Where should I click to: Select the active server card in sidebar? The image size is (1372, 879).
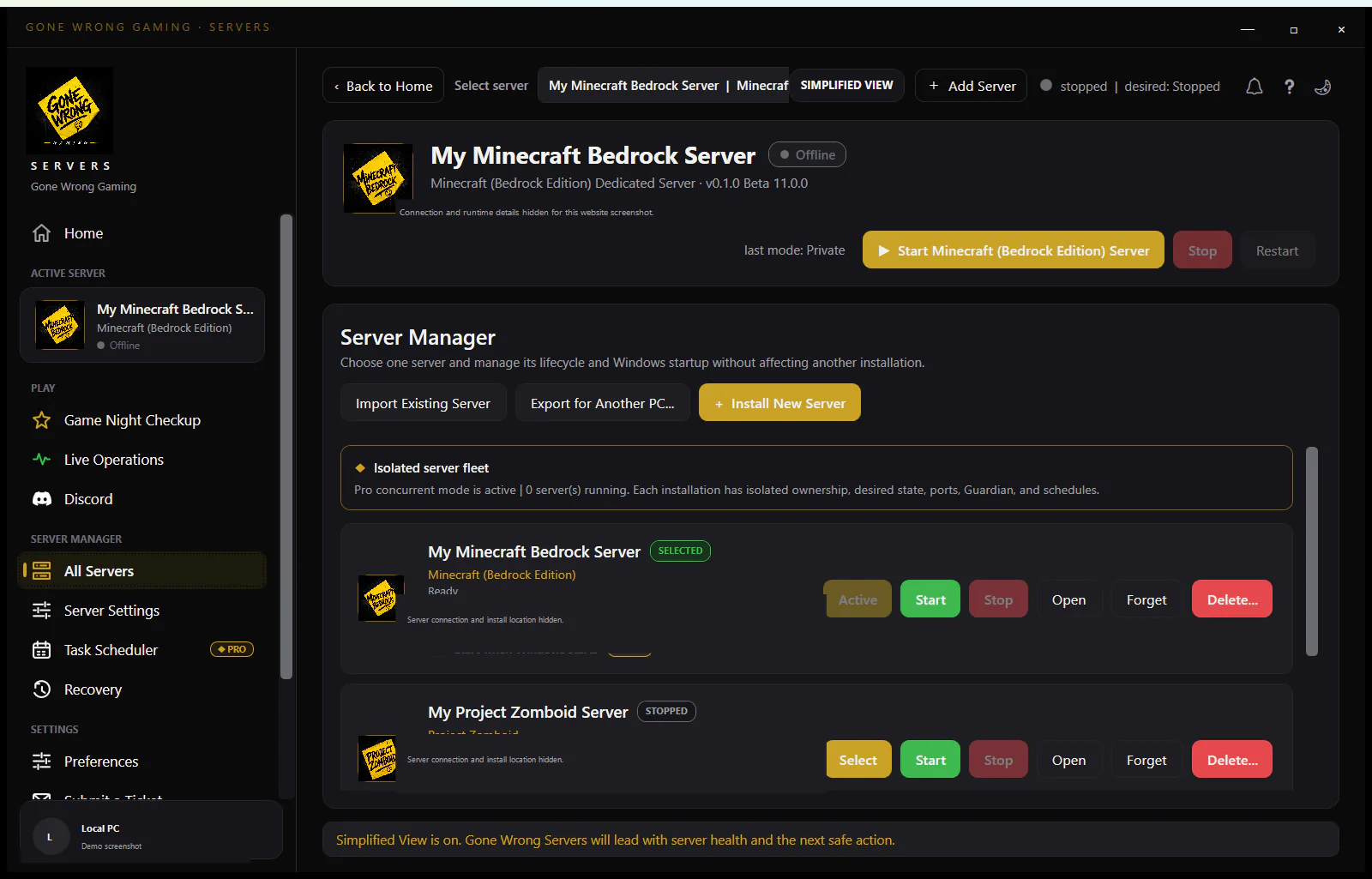tap(142, 325)
